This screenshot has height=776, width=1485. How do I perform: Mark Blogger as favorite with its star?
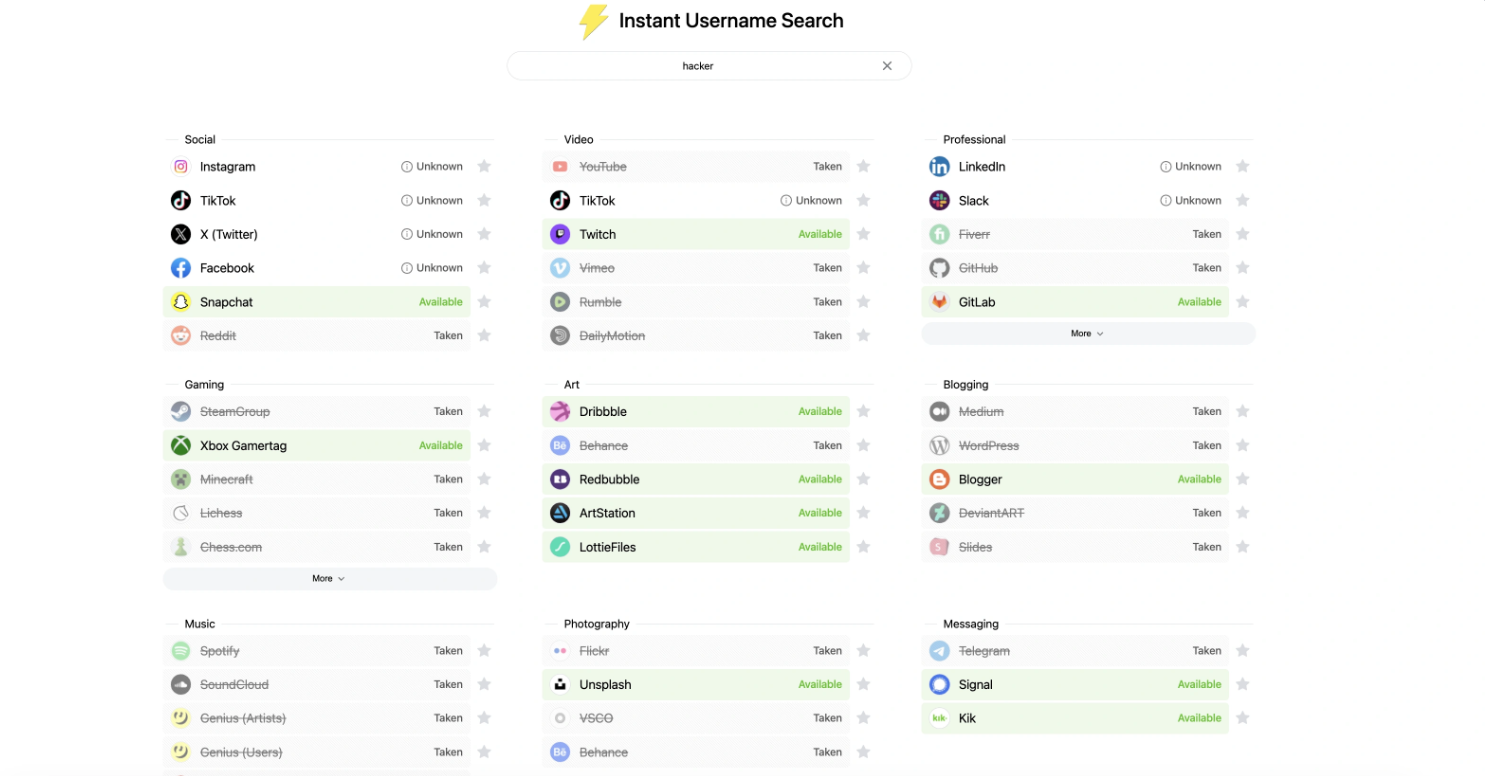point(1242,480)
